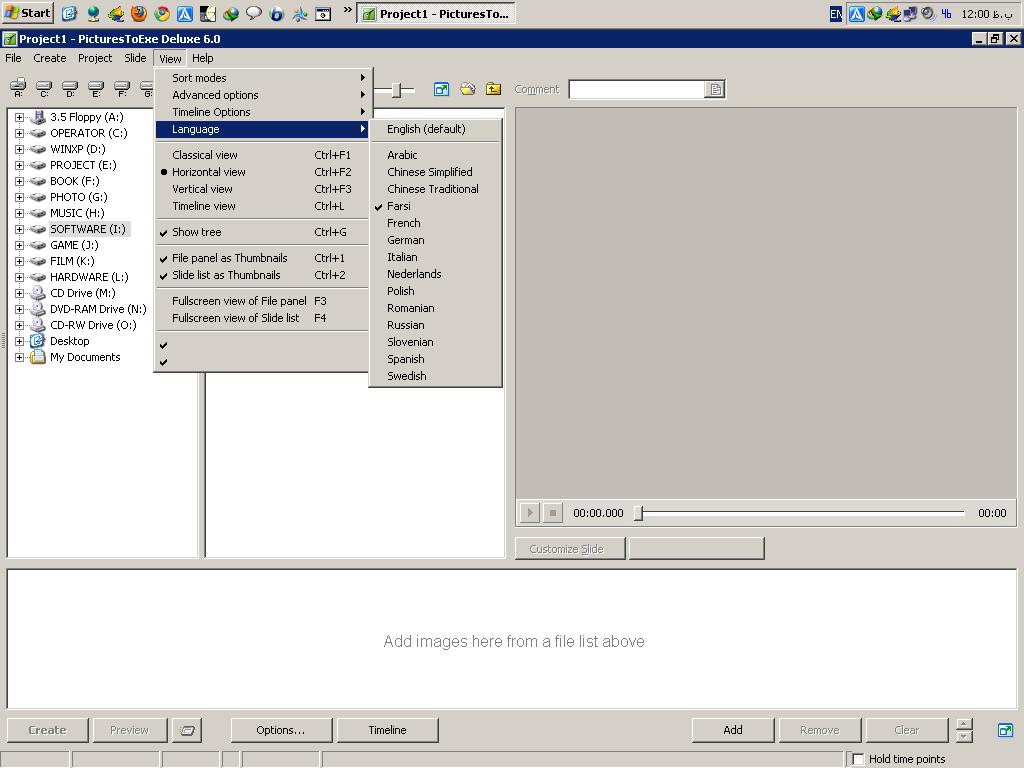Click the Customize Slide button
This screenshot has width=1024, height=768.
(569, 549)
